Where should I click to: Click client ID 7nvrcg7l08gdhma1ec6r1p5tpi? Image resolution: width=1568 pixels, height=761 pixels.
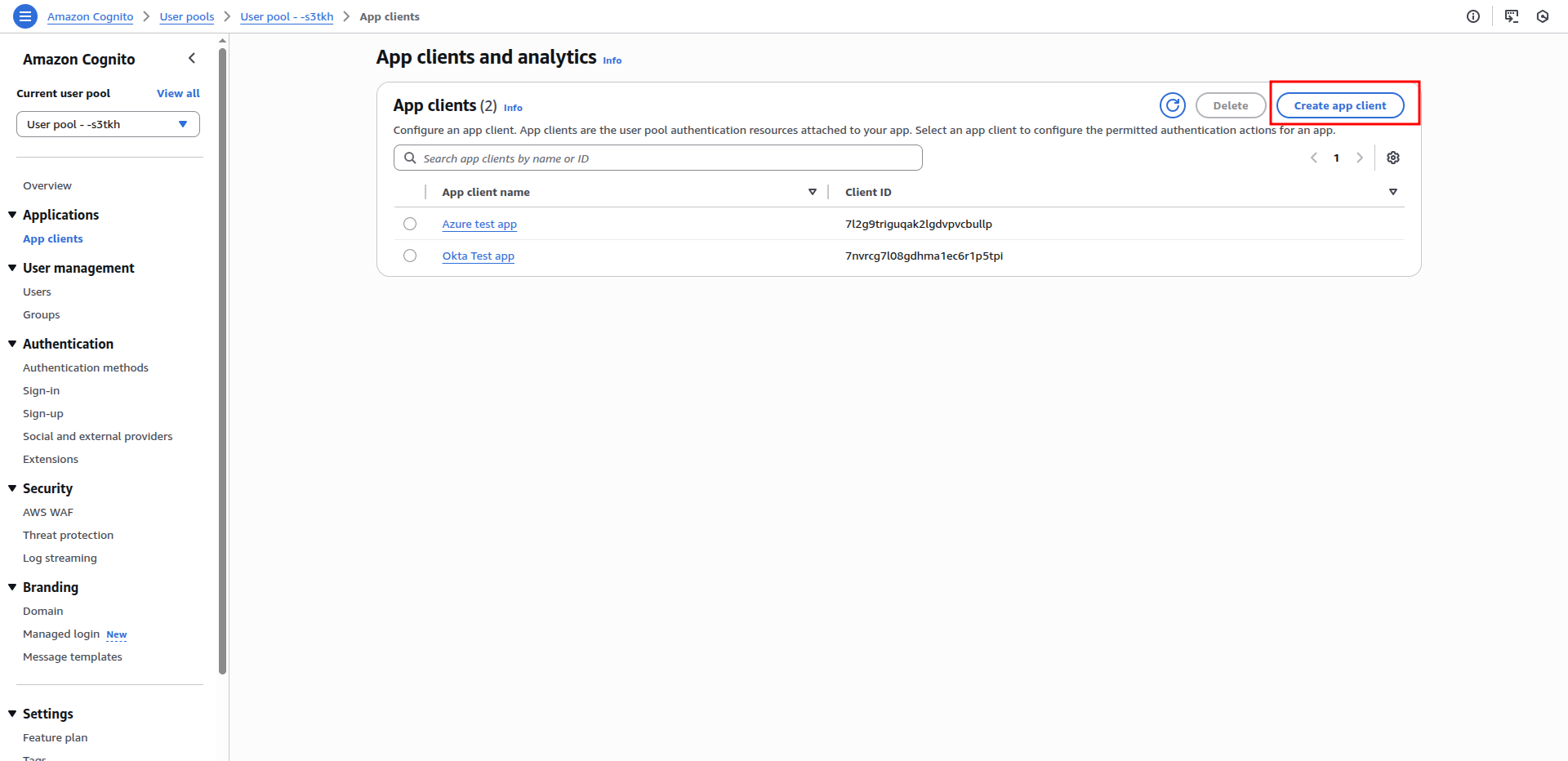click(x=924, y=256)
